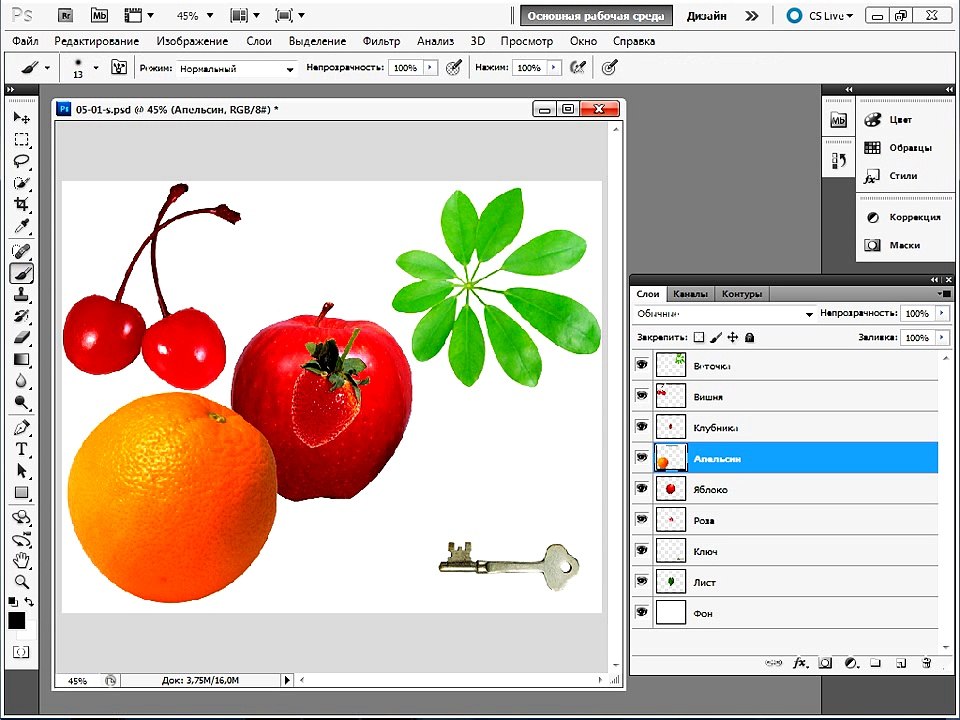Select the Path Selection tool
Screen dimensions: 960x720
(x=21, y=470)
